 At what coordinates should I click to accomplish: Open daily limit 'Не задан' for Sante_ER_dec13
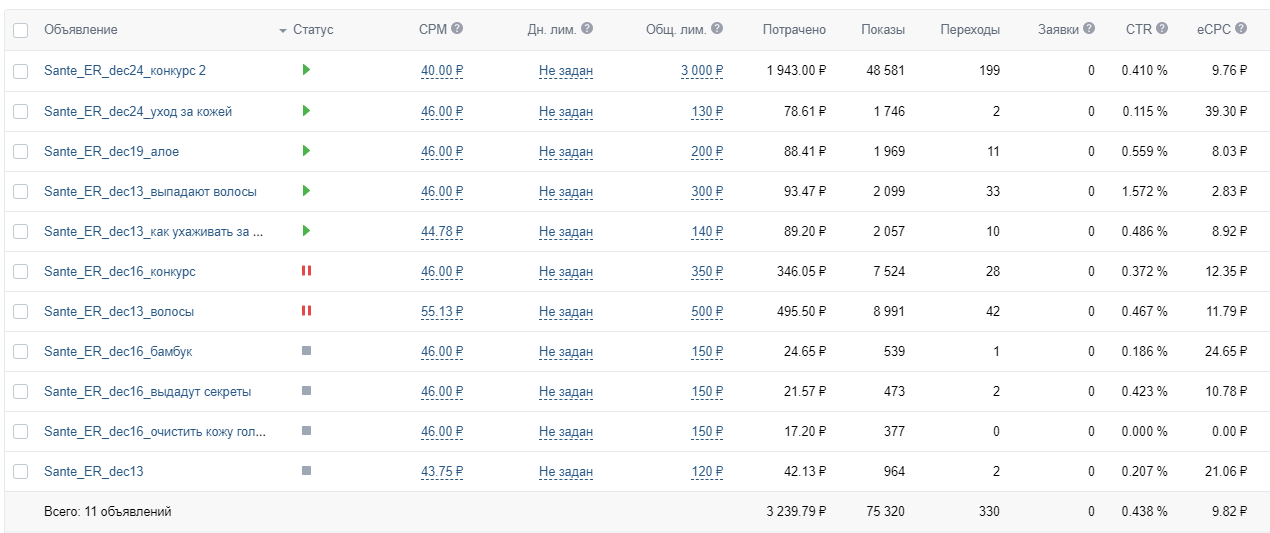565,472
